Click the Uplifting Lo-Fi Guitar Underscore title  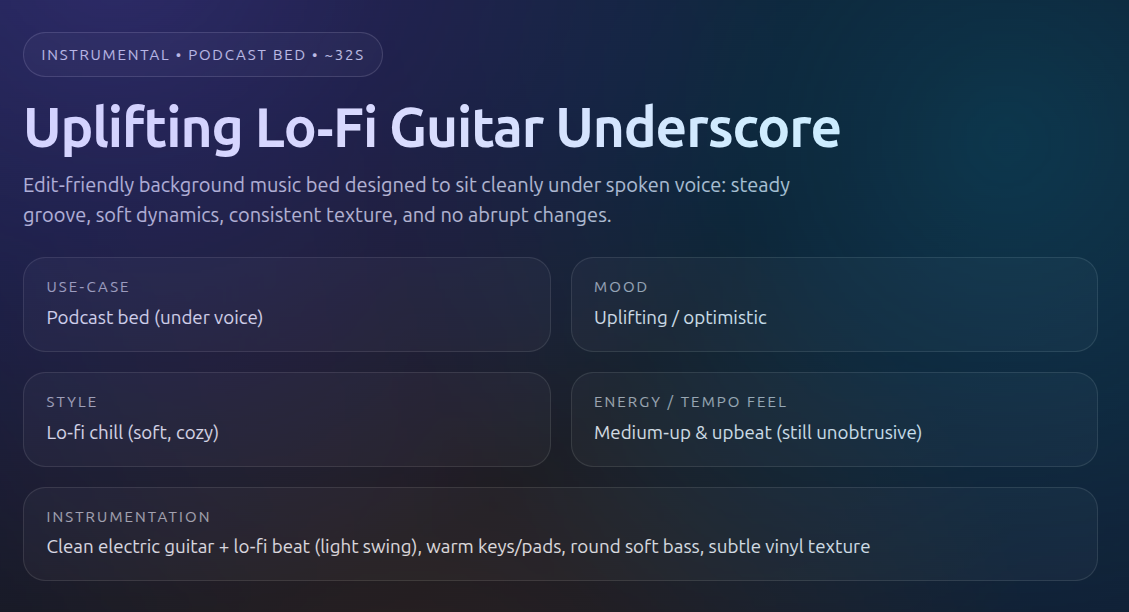[431, 129]
